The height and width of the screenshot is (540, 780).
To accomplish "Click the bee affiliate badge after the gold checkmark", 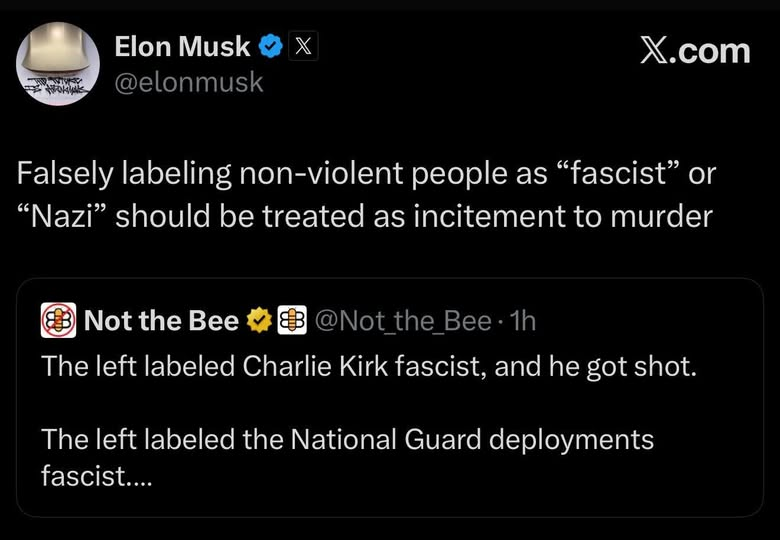I will [291, 320].
